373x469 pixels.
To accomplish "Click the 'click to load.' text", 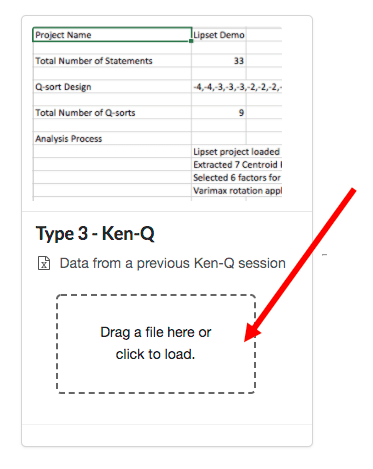I will tap(155, 354).
